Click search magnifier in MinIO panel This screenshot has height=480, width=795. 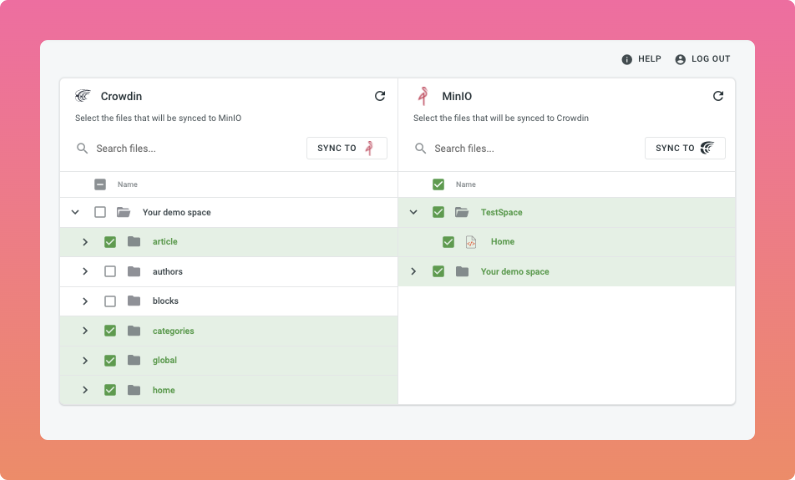click(x=420, y=149)
